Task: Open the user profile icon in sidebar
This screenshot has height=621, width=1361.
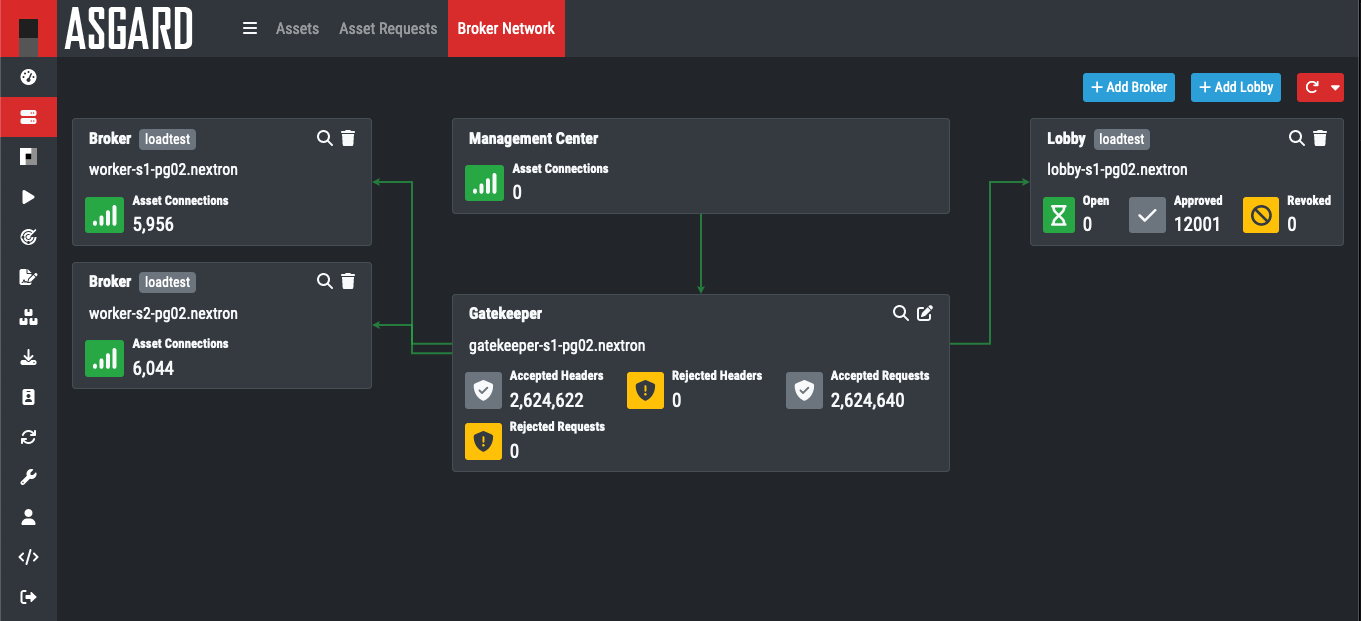Action: (x=28, y=517)
